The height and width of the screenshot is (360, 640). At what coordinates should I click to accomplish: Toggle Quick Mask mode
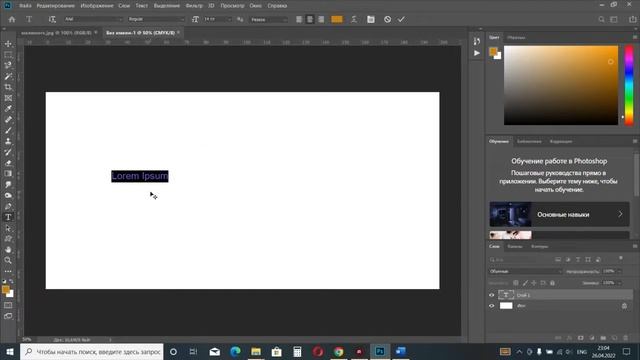tap(8, 305)
